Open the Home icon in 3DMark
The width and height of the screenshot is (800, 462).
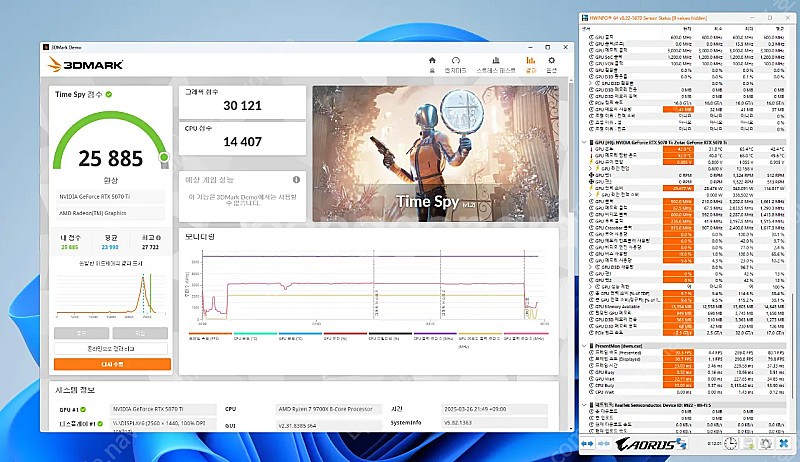click(x=432, y=62)
